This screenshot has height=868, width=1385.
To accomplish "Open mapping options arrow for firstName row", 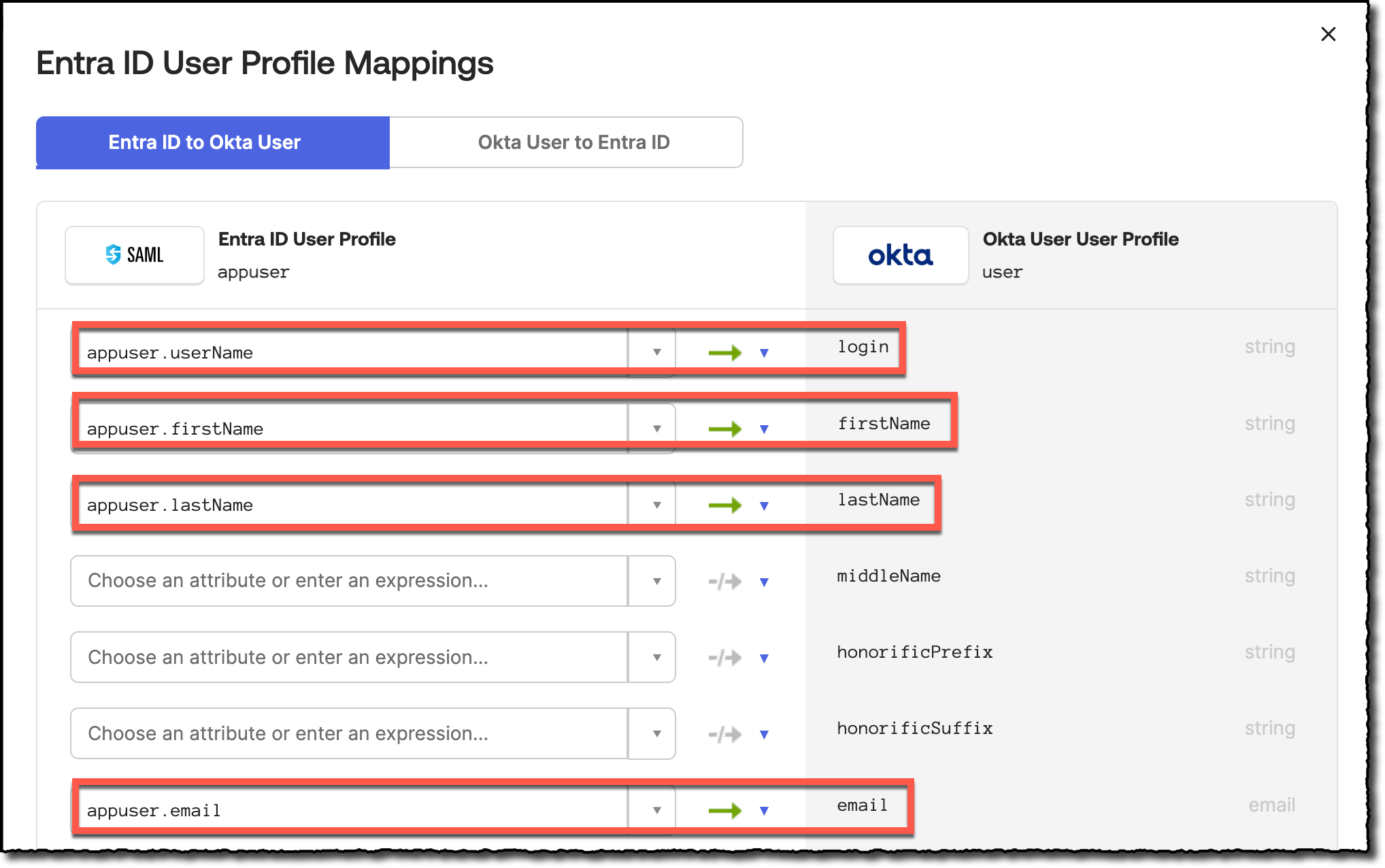I will (x=764, y=429).
